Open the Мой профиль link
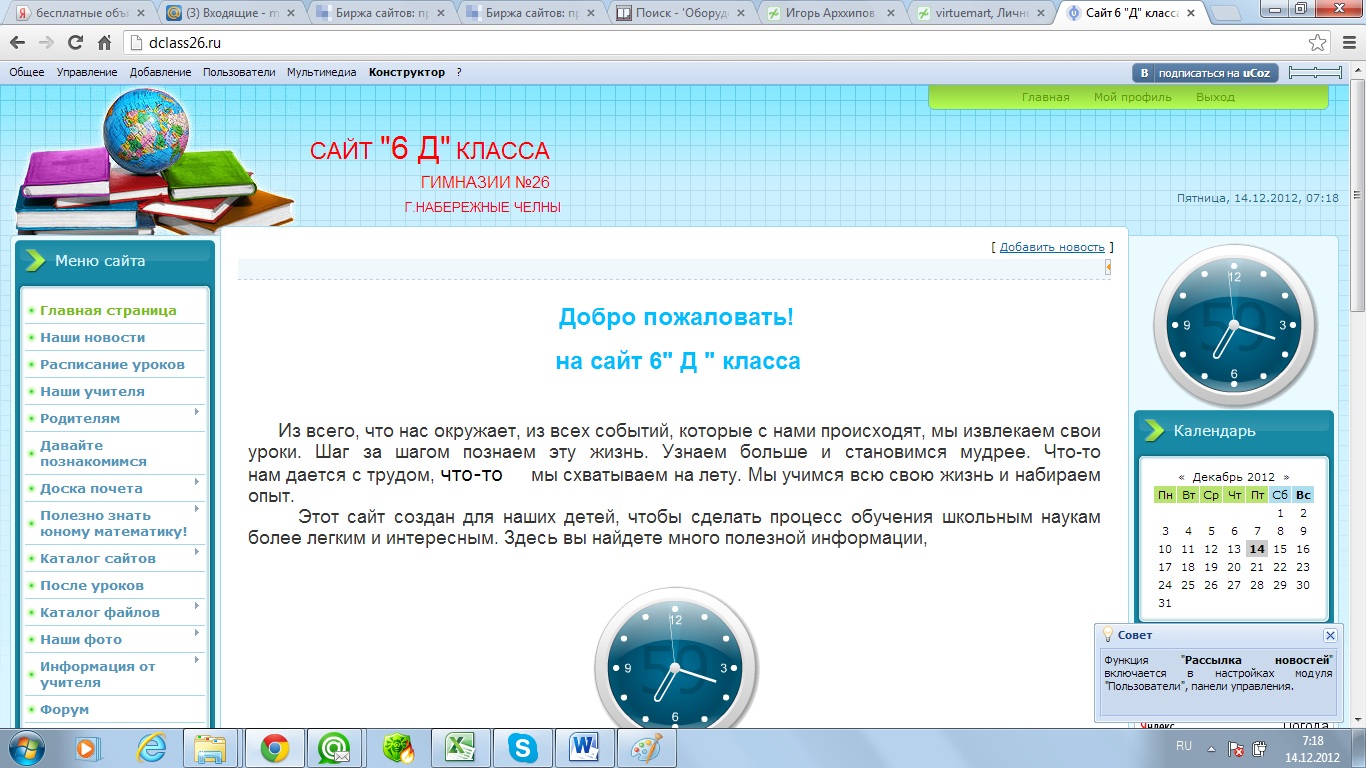This screenshot has width=1366, height=768. coord(1132,97)
